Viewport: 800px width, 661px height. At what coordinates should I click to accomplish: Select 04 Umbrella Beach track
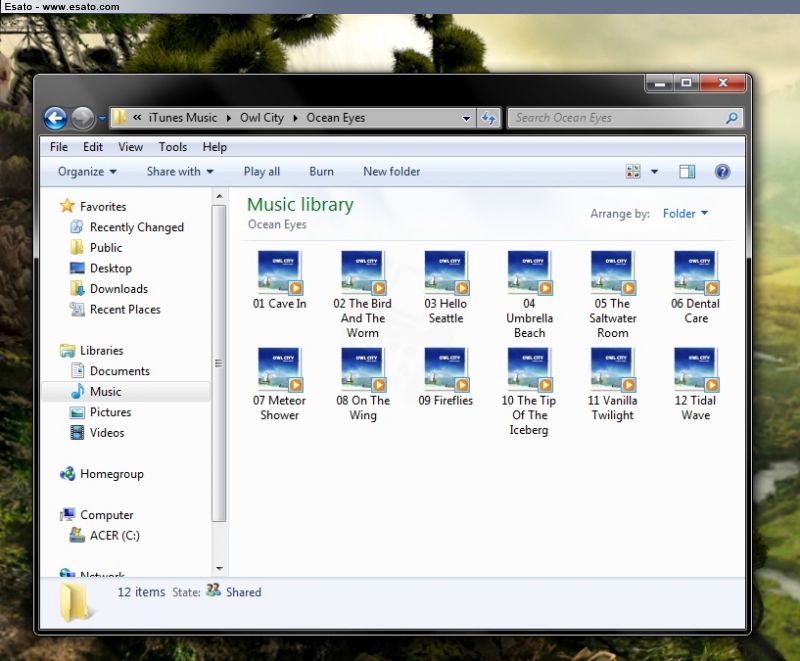point(529,295)
